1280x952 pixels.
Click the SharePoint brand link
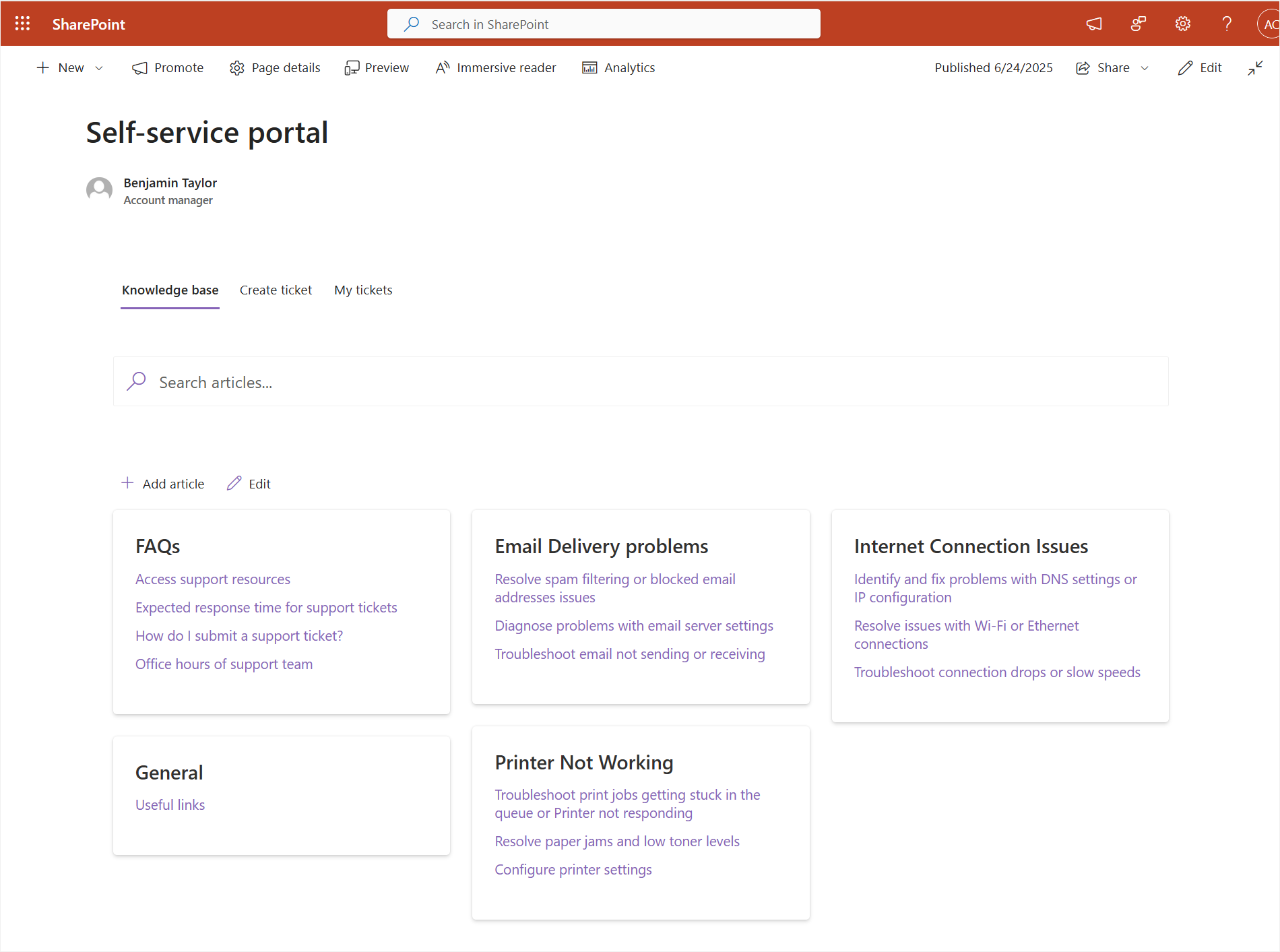coord(89,24)
